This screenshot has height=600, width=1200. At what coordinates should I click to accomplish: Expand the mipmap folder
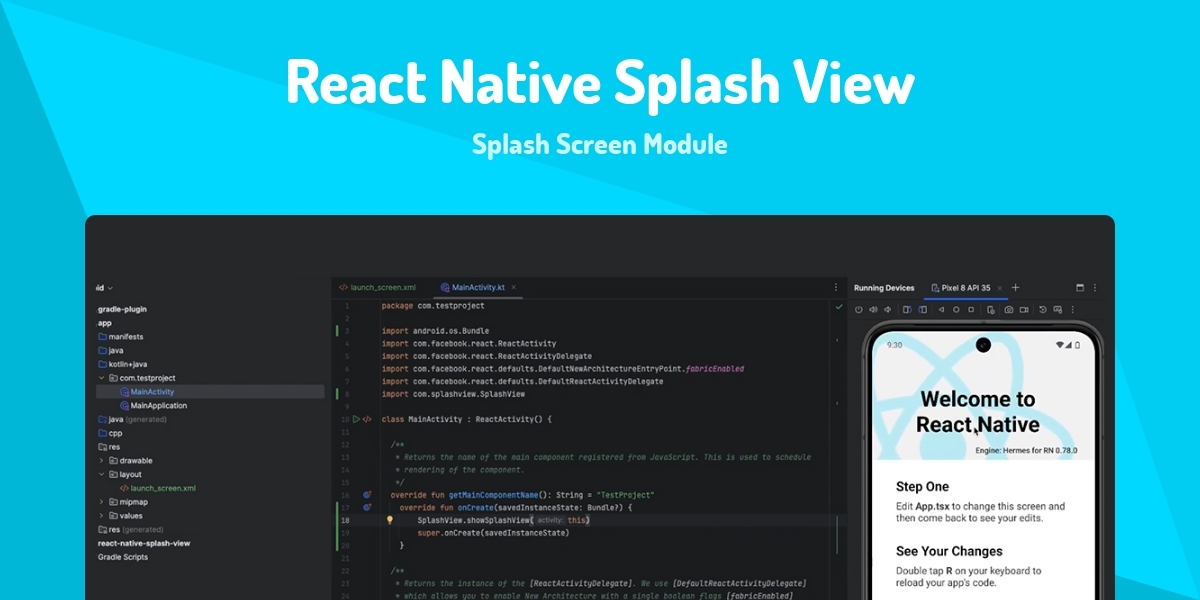(x=103, y=501)
